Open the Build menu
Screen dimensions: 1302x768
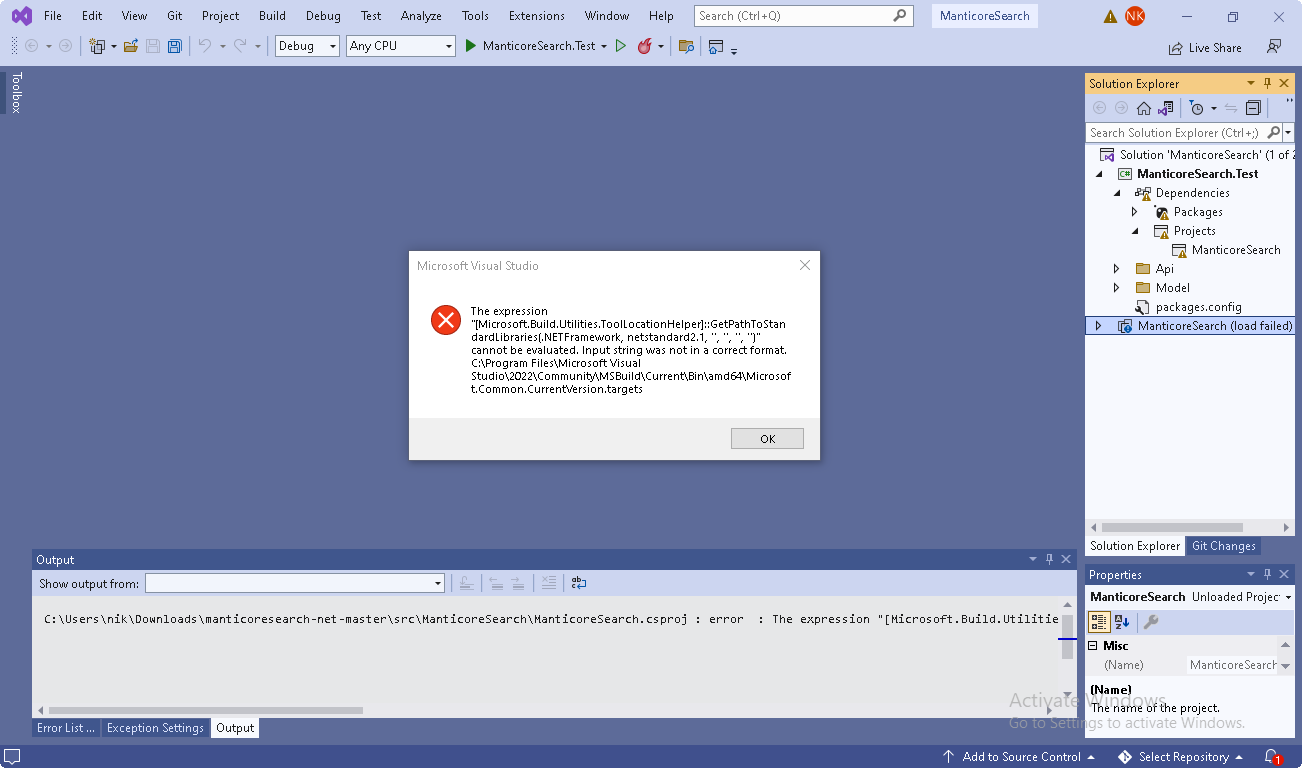(x=271, y=15)
